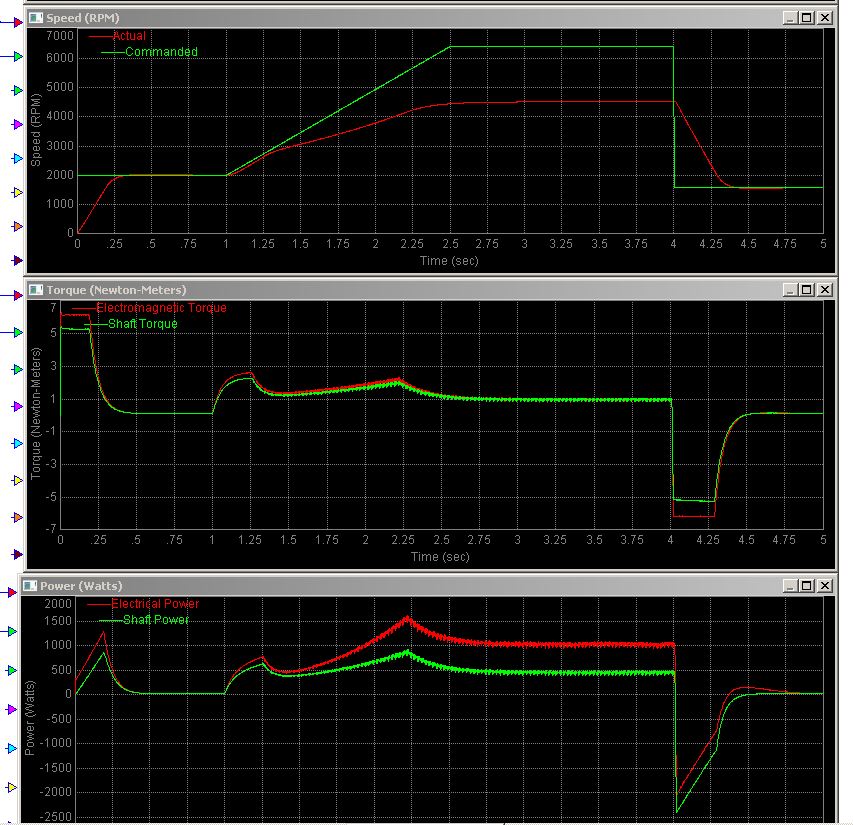The image size is (853, 825).
Task: Select the yellow input connector of Power plot
Action: (12, 787)
